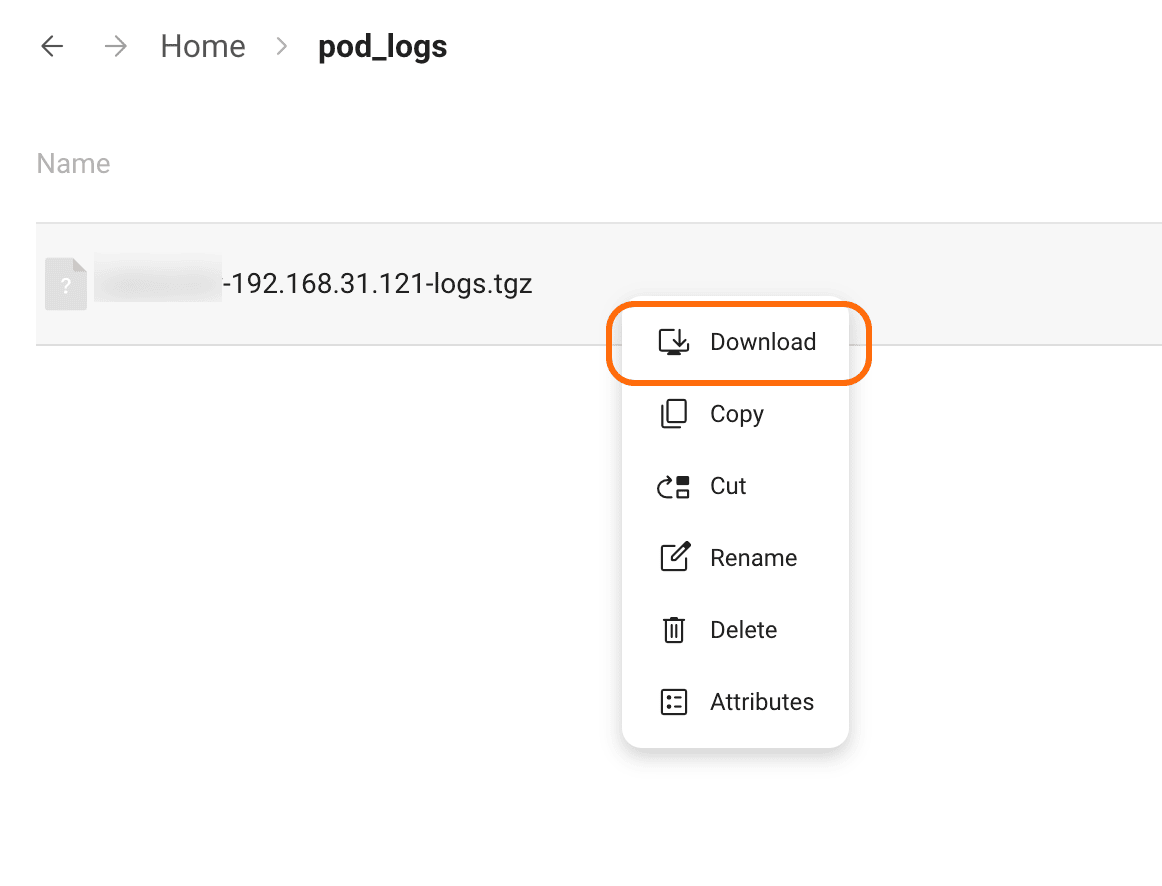Open Attributes from the context menu
1162x886 pixels.
coord(761,701)
